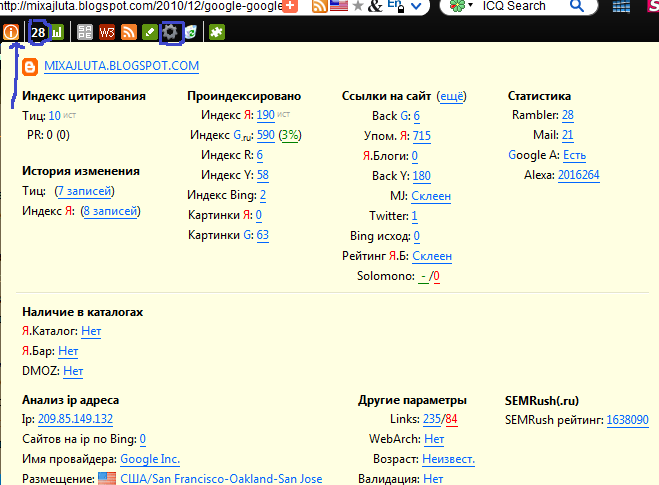Open IP address 209.85.149.132
The width and height of the screenshot is (659, 485).
coord(76,419)
